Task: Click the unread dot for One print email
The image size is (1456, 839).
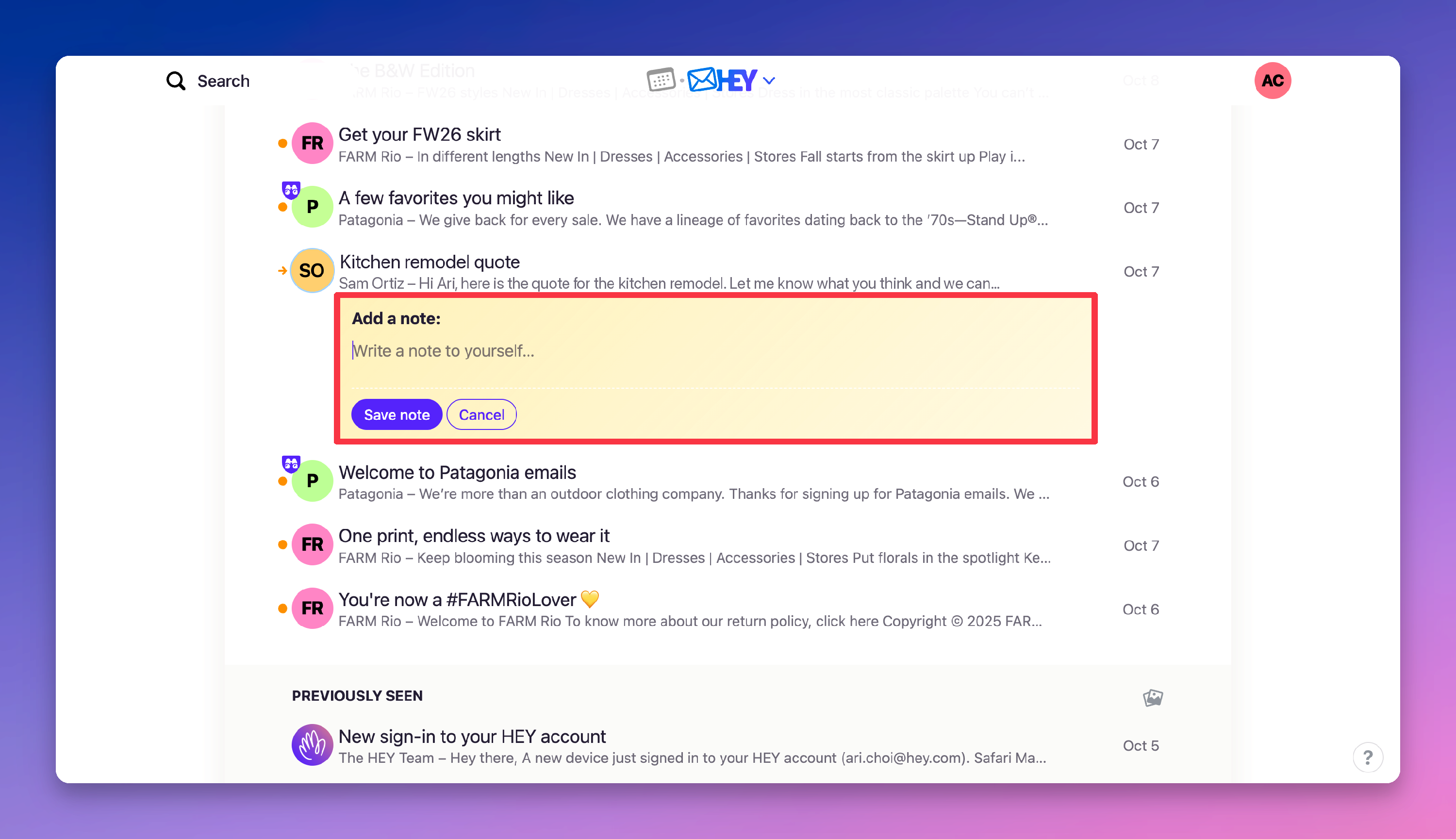Action: pyautogui.click(x=282, y=544)
